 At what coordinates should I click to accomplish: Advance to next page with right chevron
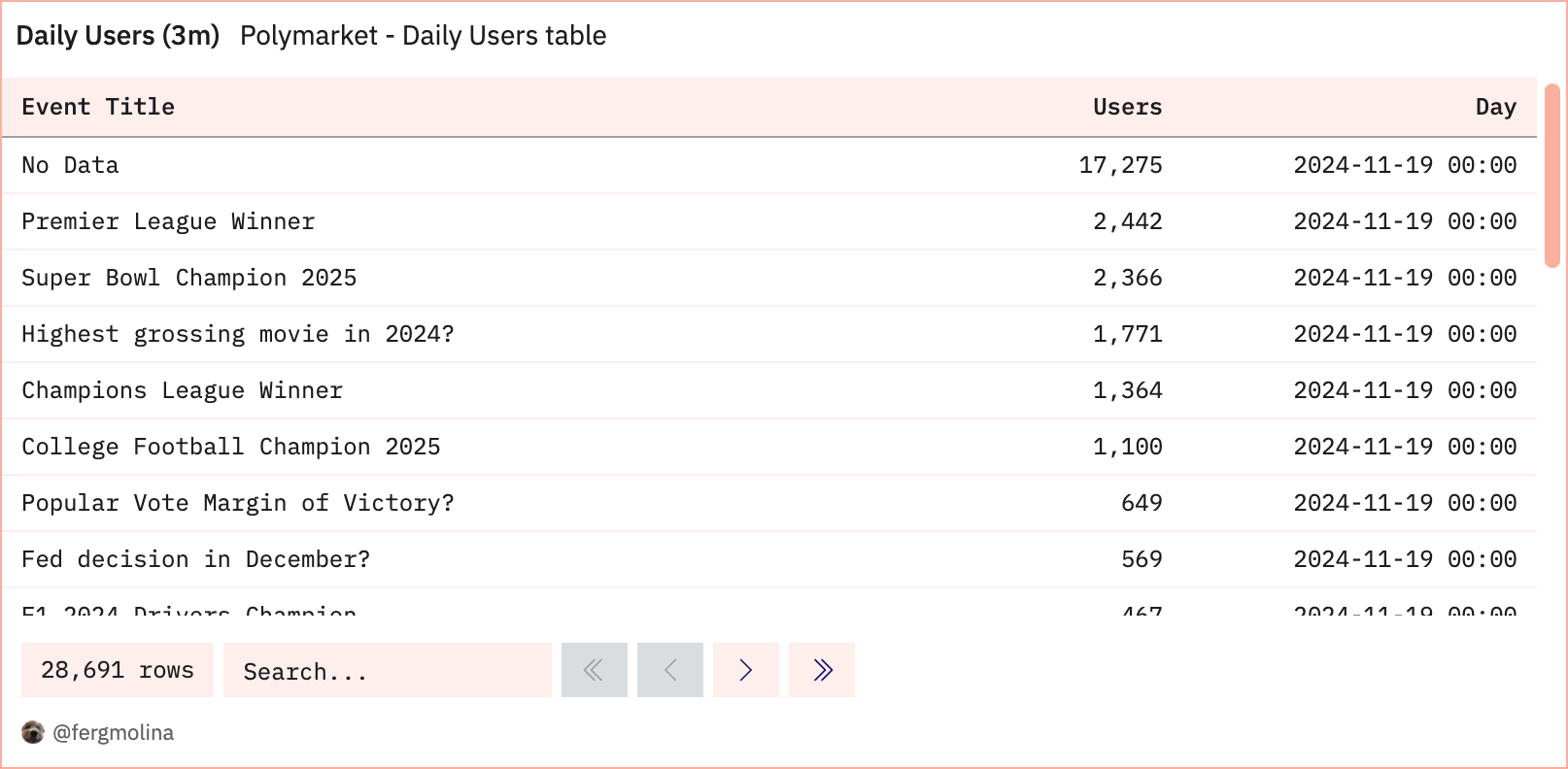tap(745, 670)
